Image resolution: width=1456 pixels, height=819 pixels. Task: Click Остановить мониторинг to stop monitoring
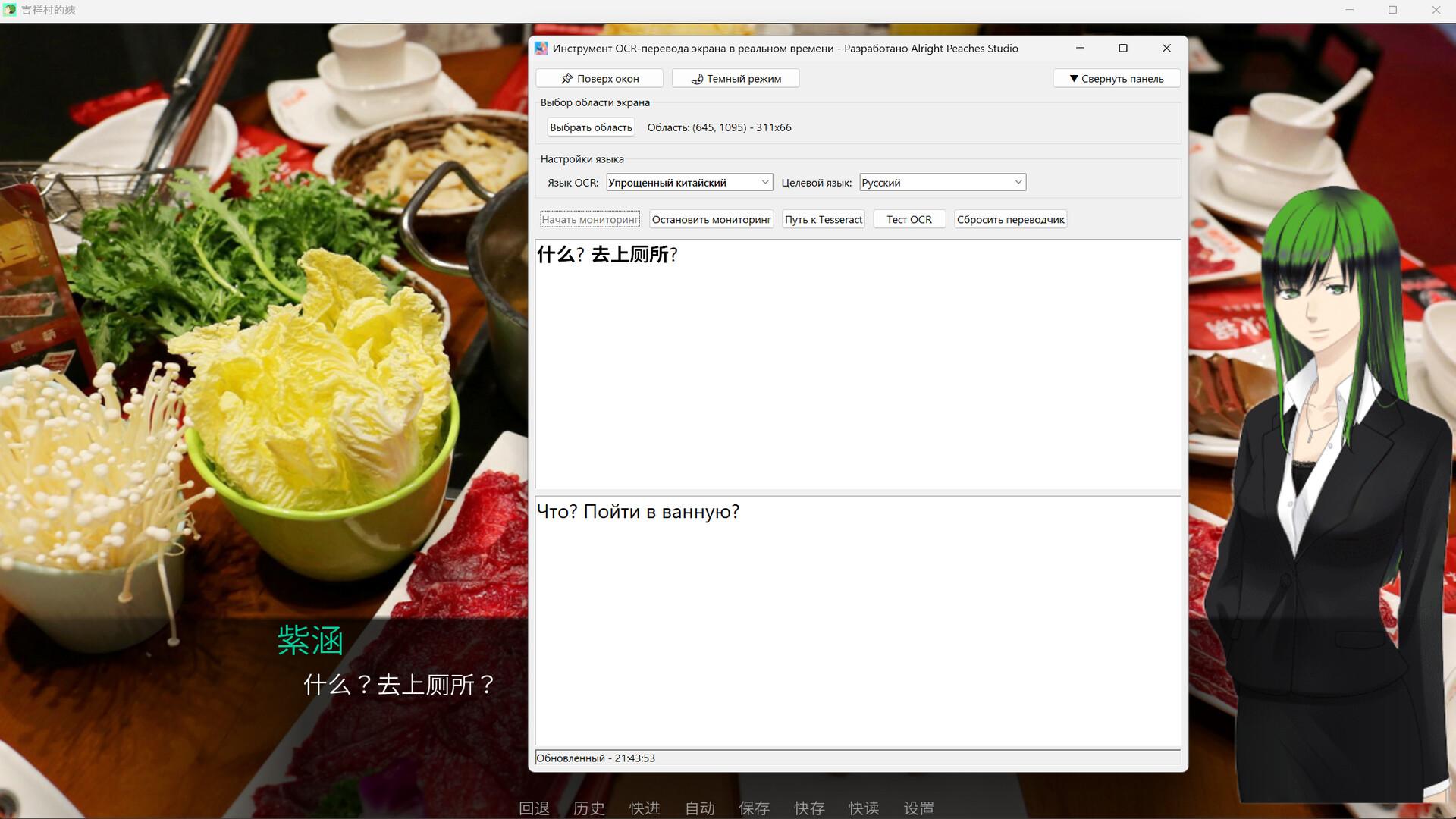pos(711,219)
